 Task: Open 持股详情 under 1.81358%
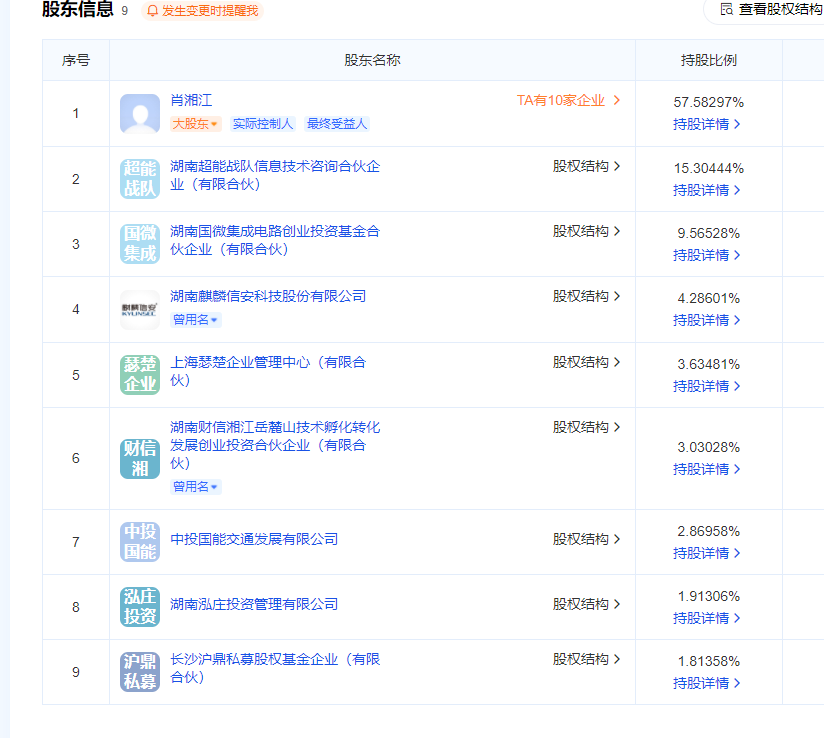click(x=706, y=683)
